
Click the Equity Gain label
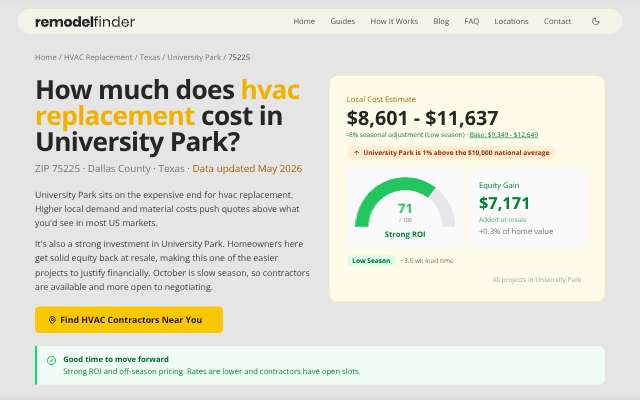pyautogui.click(x=499, y=185)
